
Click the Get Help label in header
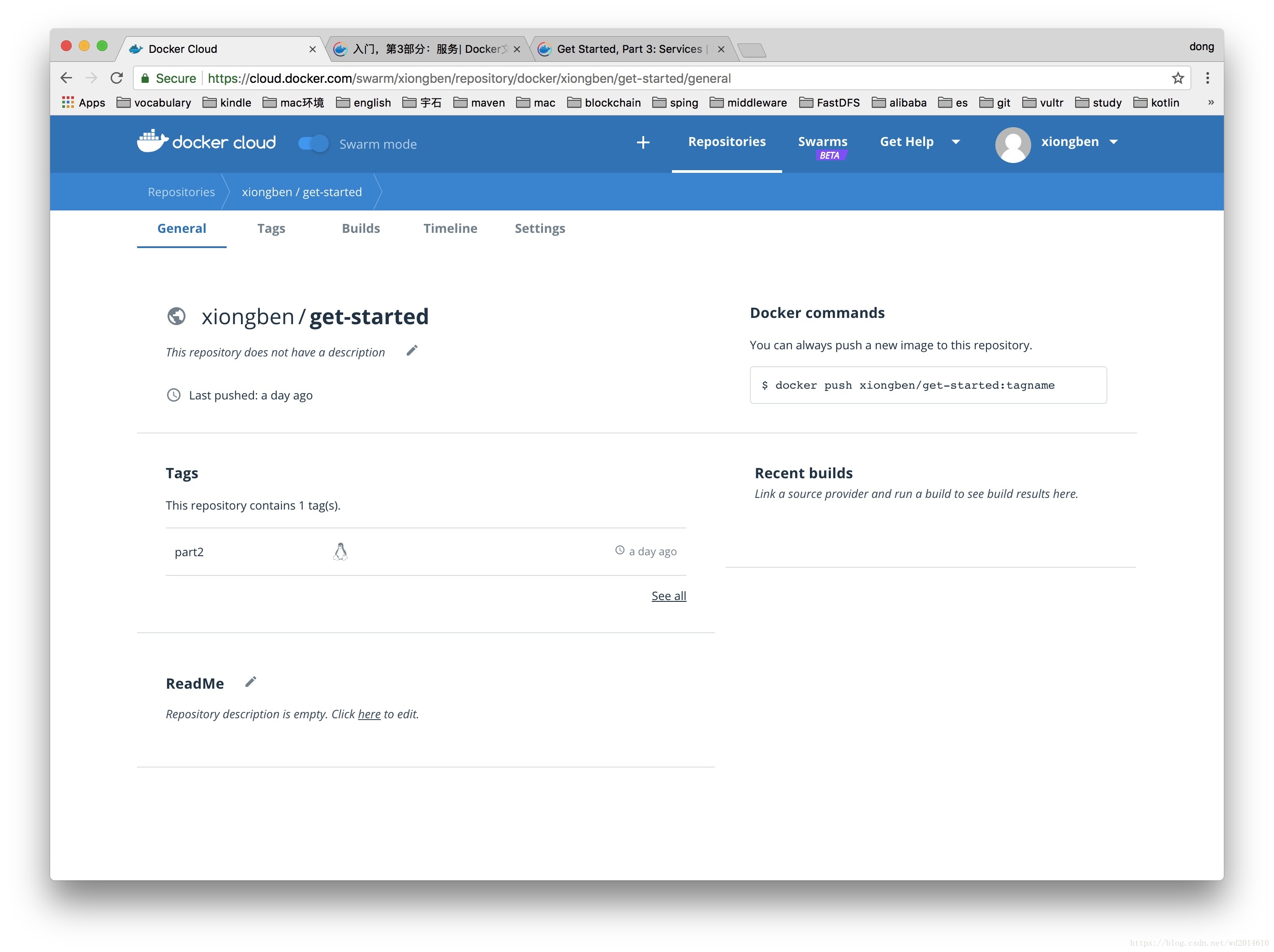(x=907, y=142)
